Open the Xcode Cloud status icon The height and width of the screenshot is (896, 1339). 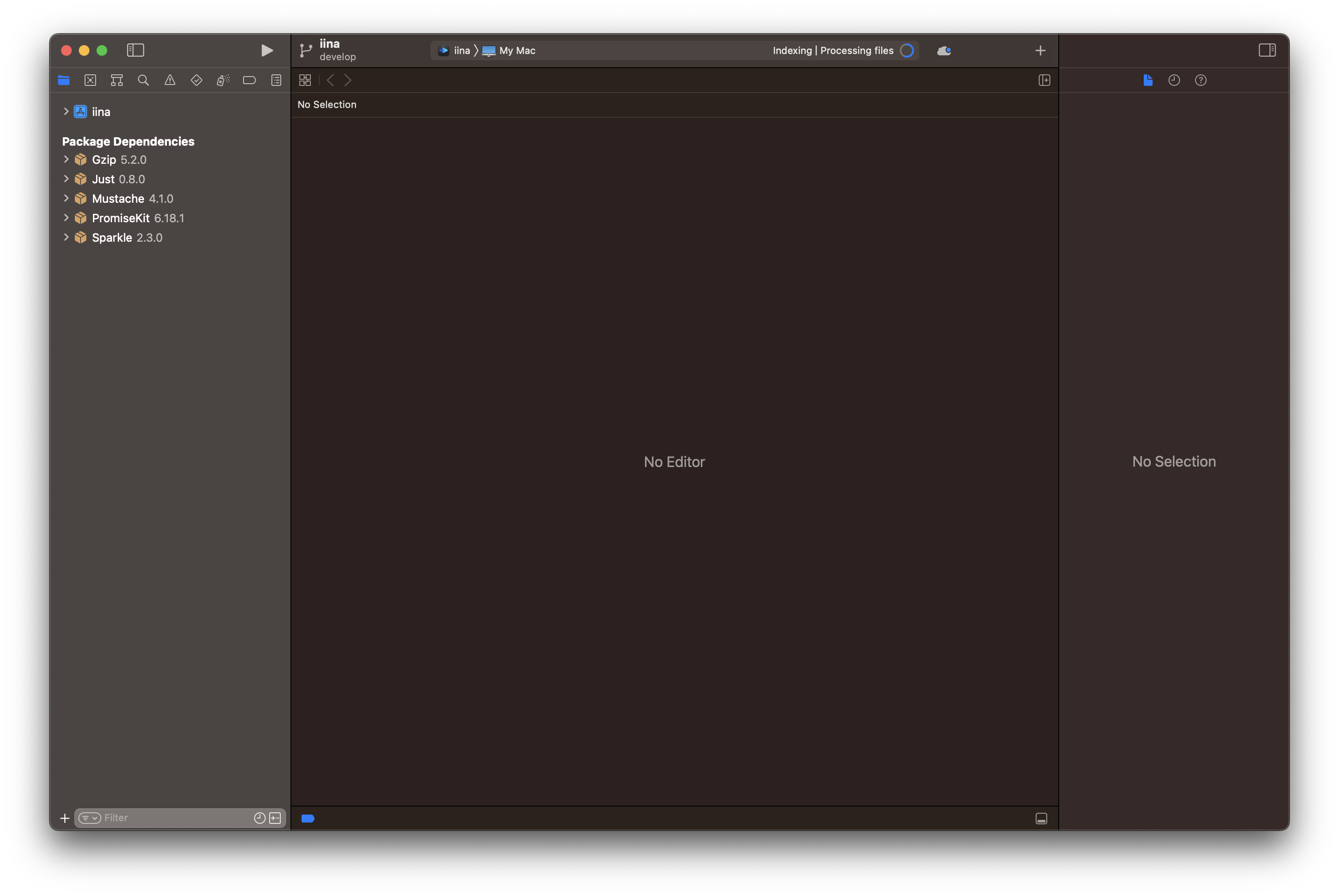(944, 50)
